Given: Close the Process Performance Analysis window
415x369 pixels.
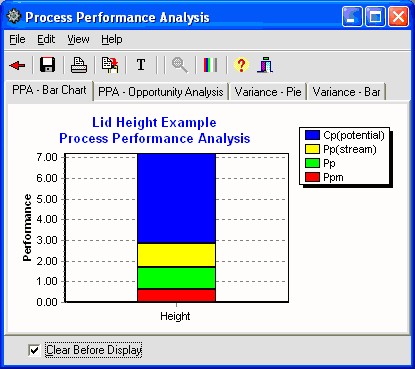Looking at the screenshot, I should (398, 17).
